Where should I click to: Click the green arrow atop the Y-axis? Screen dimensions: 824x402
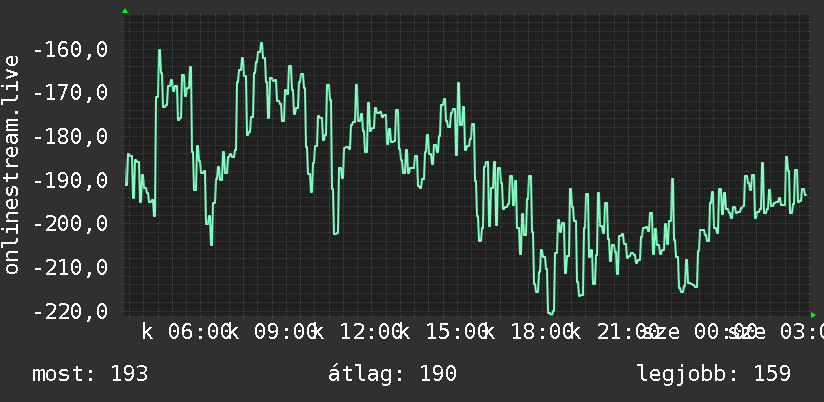[125, 11]
